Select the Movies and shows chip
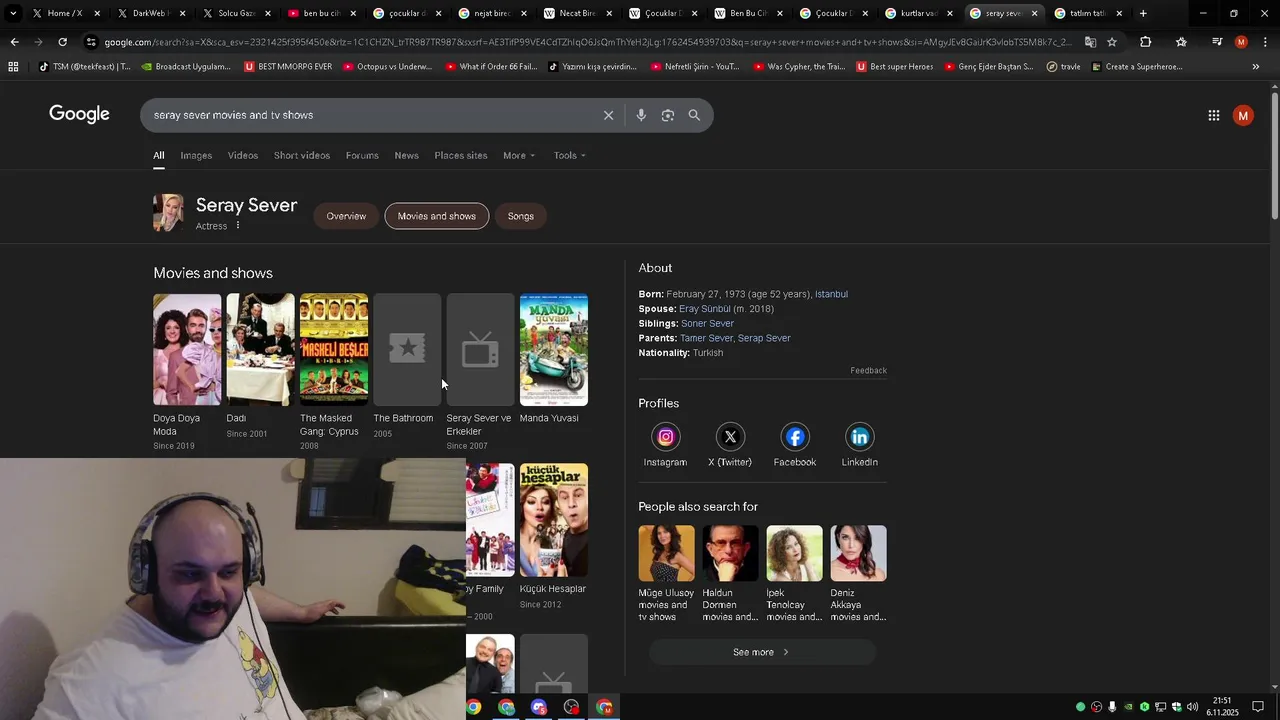 (x=437, y=216)
